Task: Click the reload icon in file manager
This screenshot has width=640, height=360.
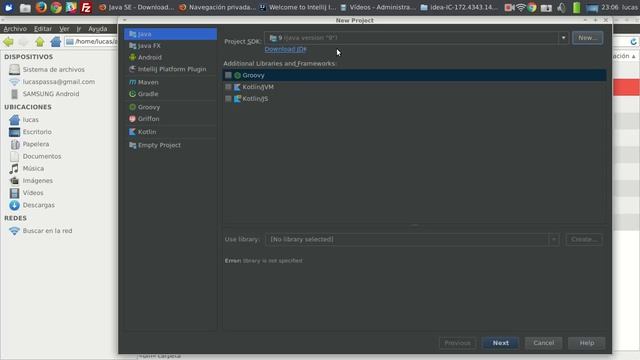Action: (633, 42)
